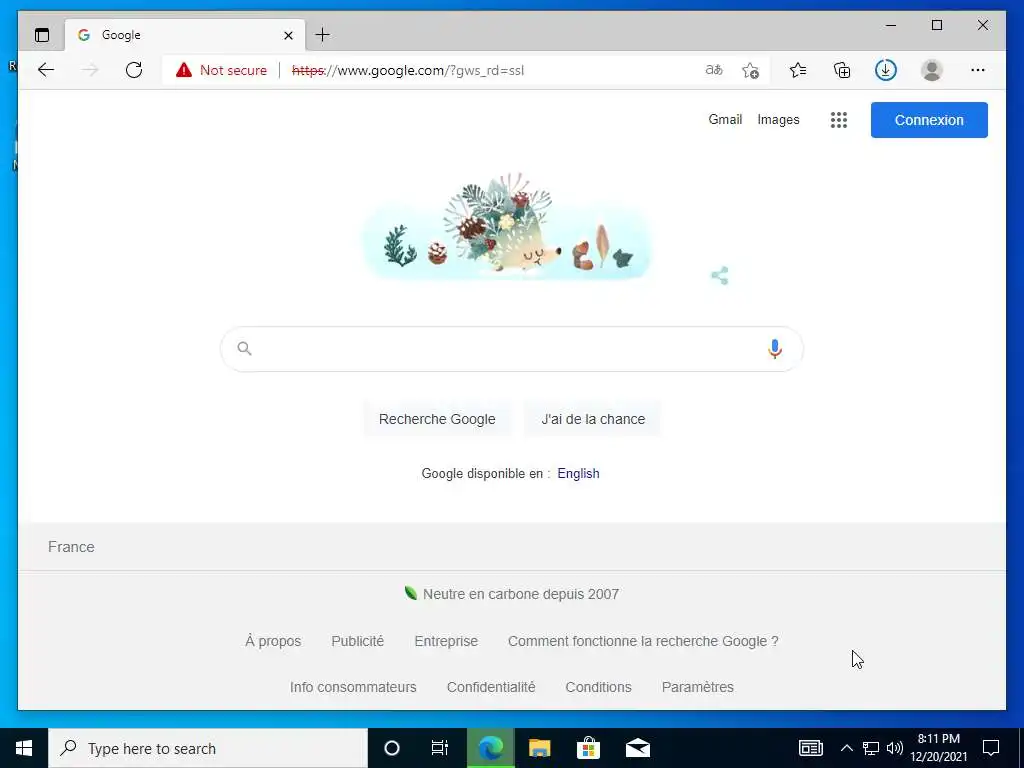Open the Images link

point(778,120)
